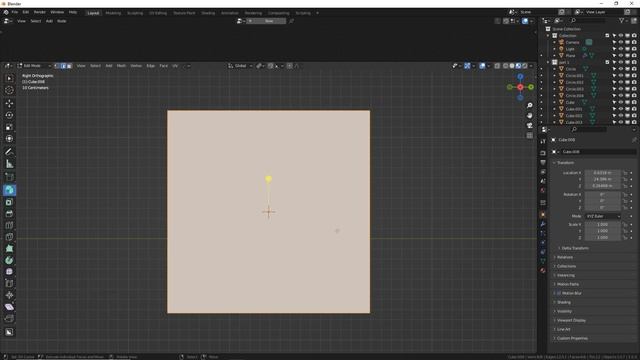
Task: Select the Annotate pencil tool
Action: coord(9,152)
